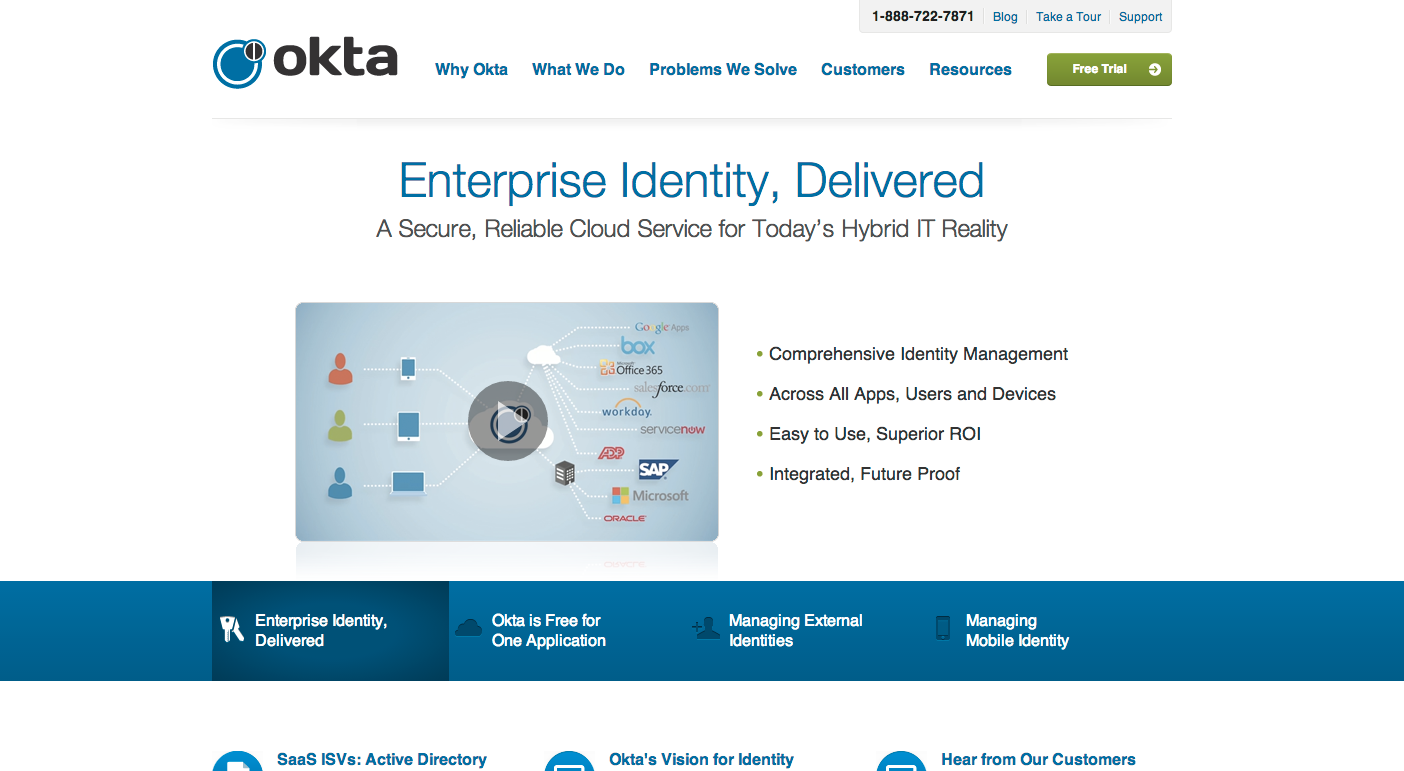Go to the Support page

(x=1141, y=17)
